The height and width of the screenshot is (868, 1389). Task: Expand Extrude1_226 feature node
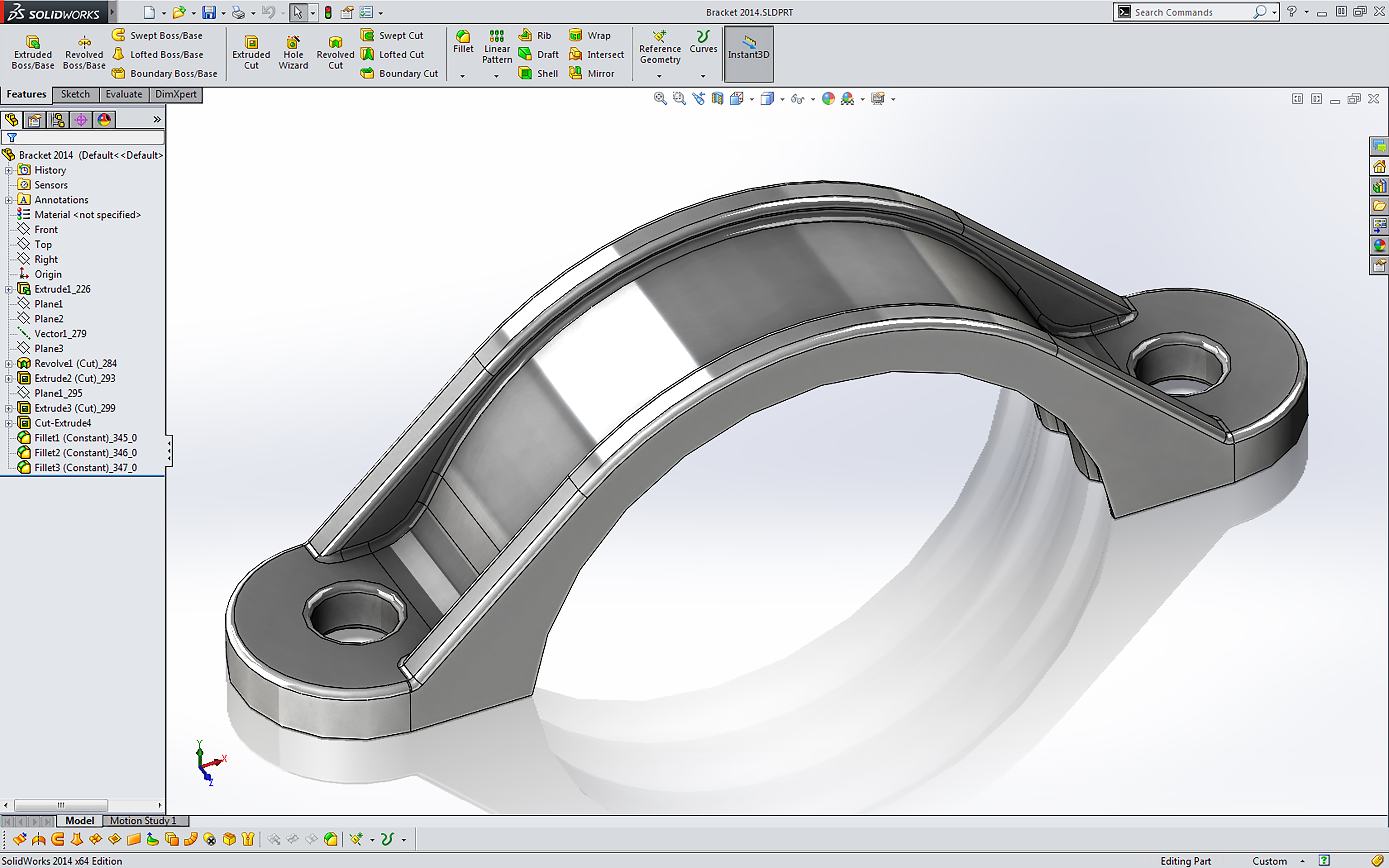[x=9, y=289]
